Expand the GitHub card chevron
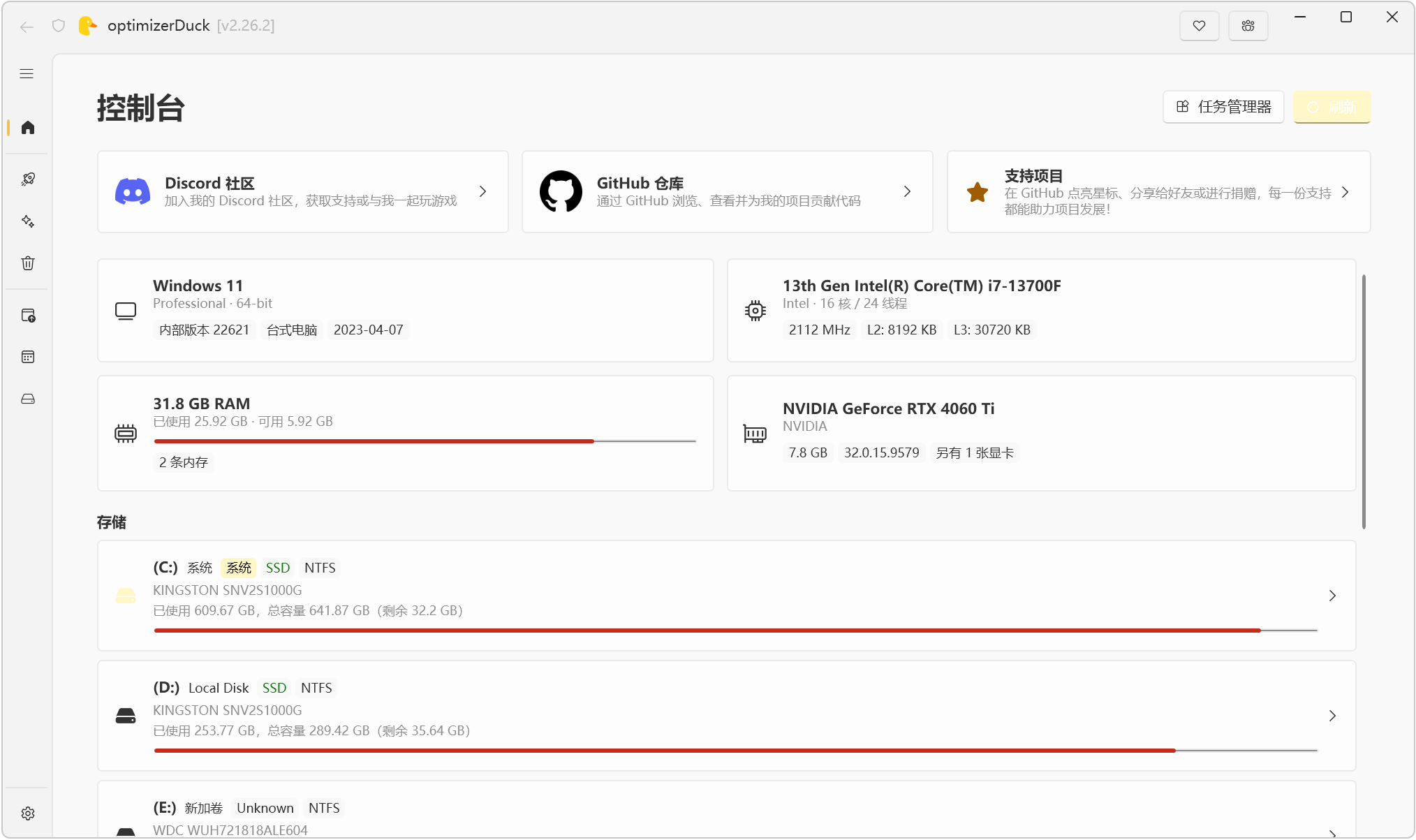Image resolution: width=1416 pixels, height=840 pixels. [907, 191]
